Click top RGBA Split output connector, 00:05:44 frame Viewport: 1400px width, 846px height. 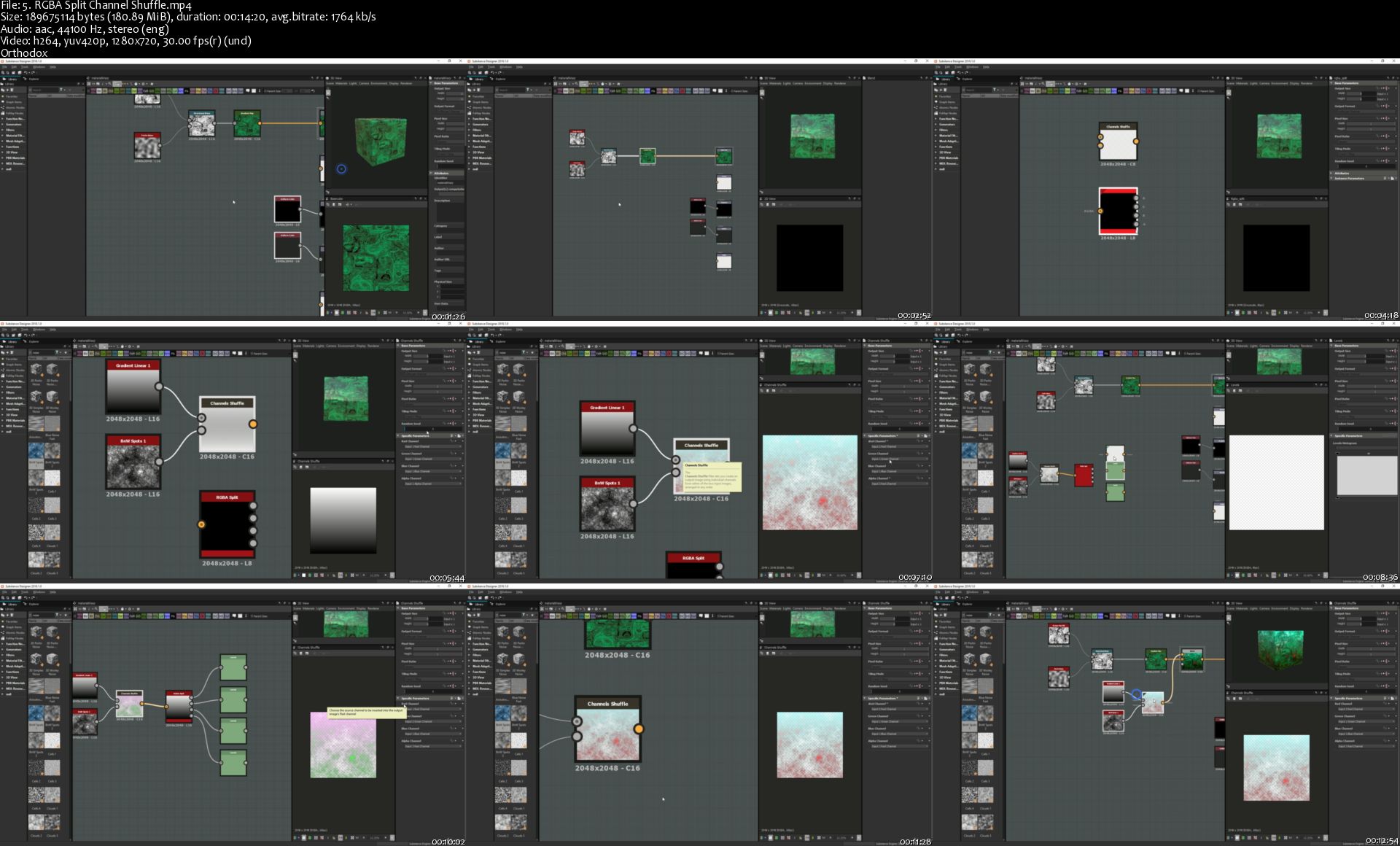[x=253, y=505]
